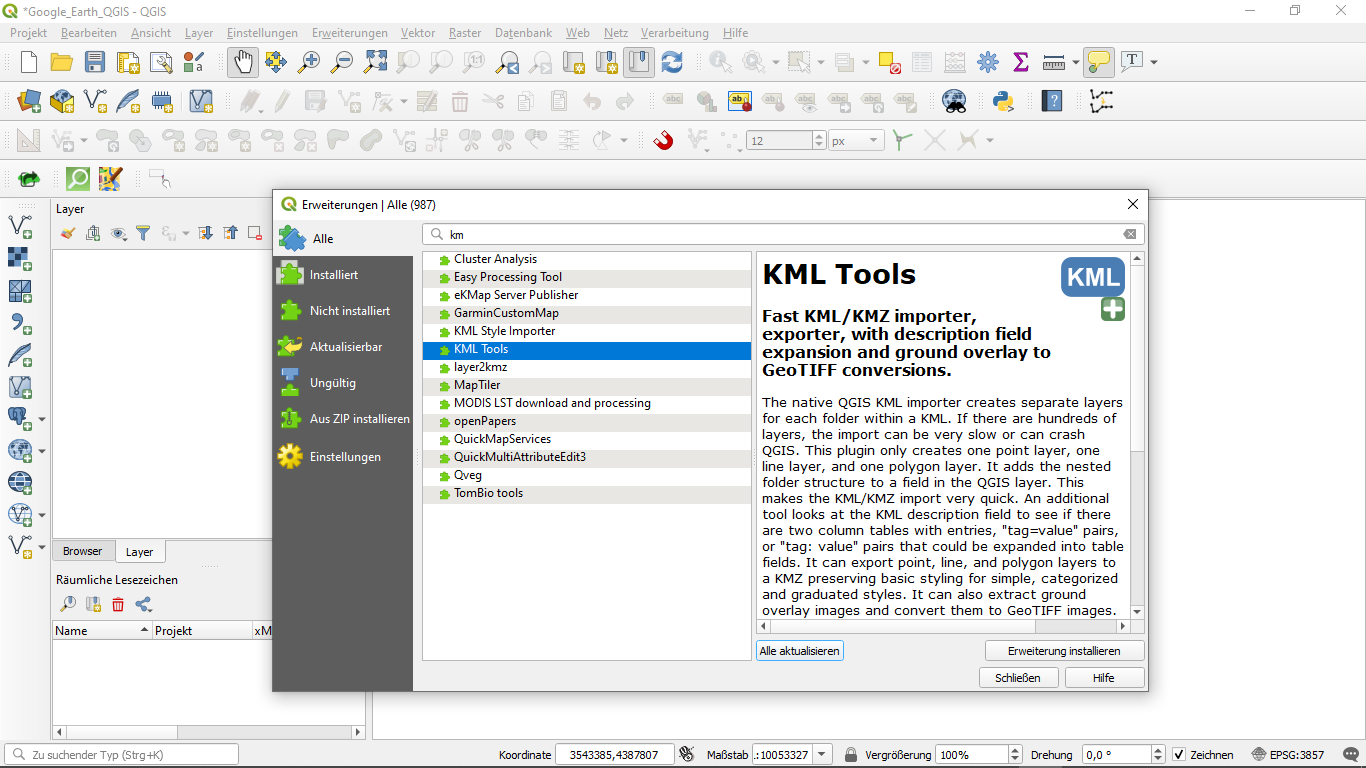The width and height of the screenshot is (1366, 768).
Task: Enable snapping with the red magnet icon
Action: point(663,140)
